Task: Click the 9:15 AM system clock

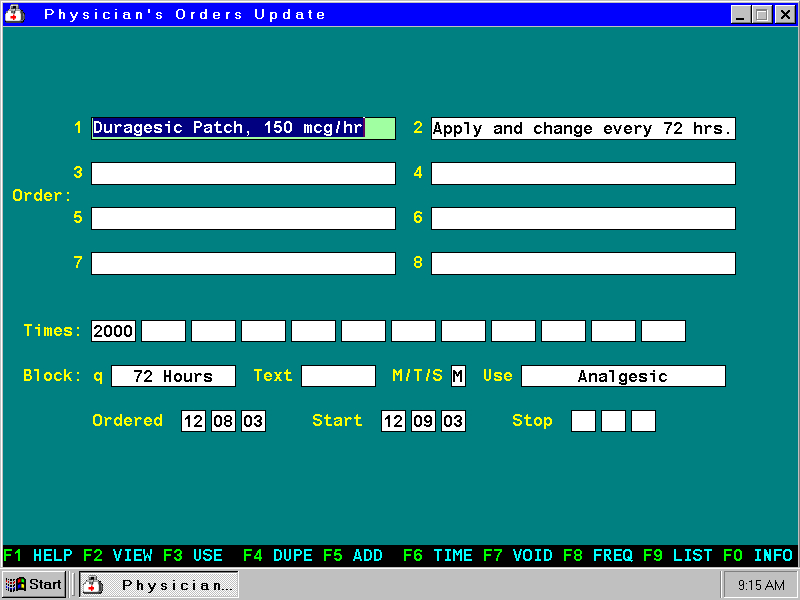Action: 761,585
